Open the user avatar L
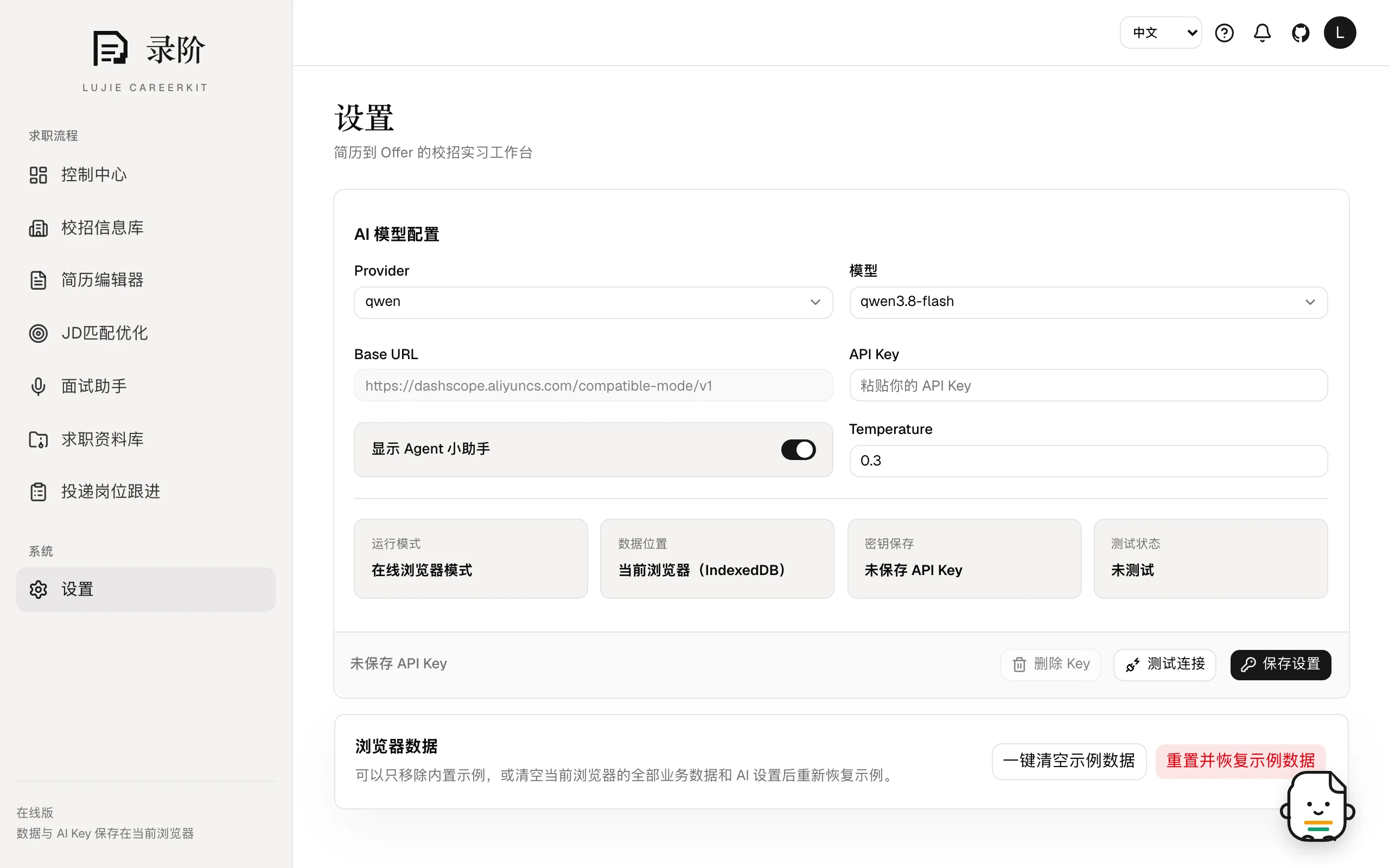Viewport: 1389px width, 868px height. [1340, 33]
